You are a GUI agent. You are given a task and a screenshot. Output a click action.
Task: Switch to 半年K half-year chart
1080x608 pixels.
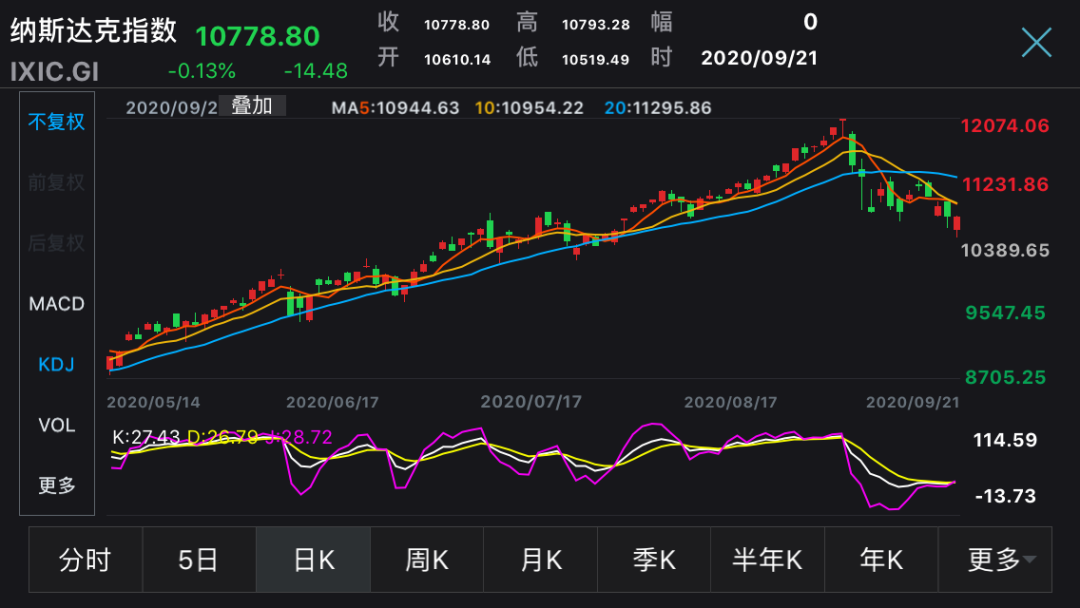click(x=767, y=560)
